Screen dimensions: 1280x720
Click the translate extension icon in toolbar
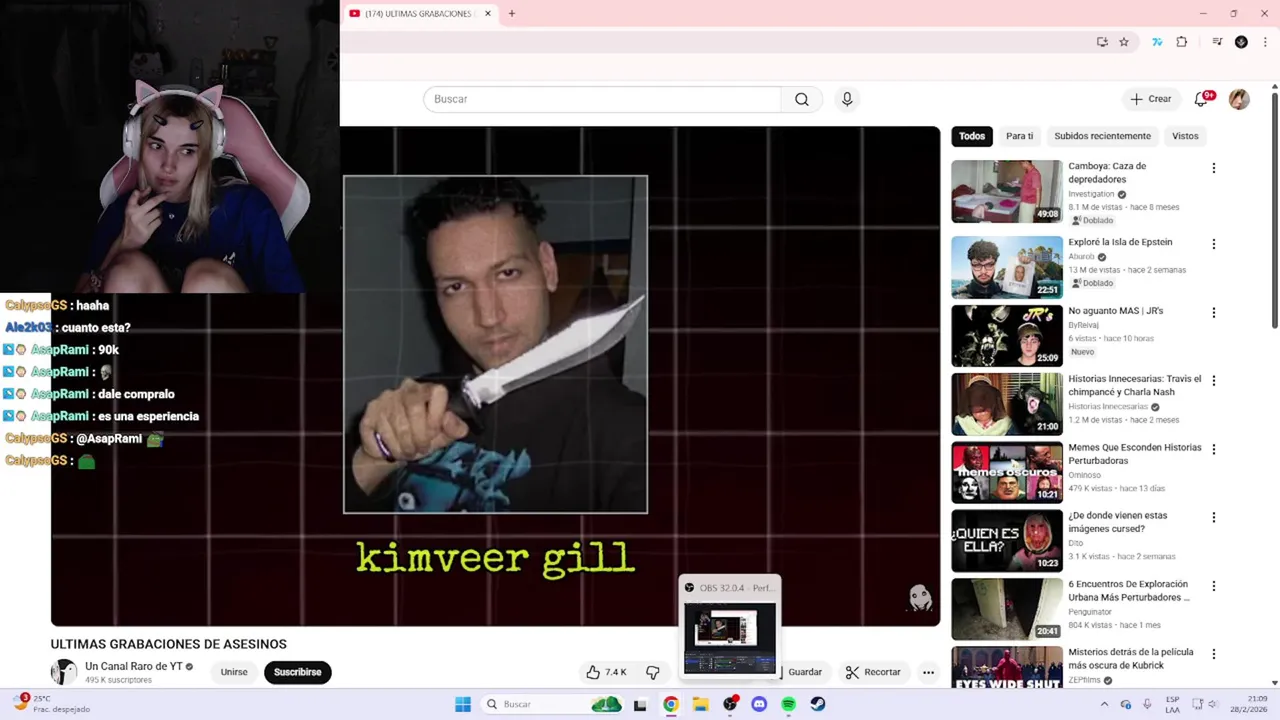[x=1157, y=42]
